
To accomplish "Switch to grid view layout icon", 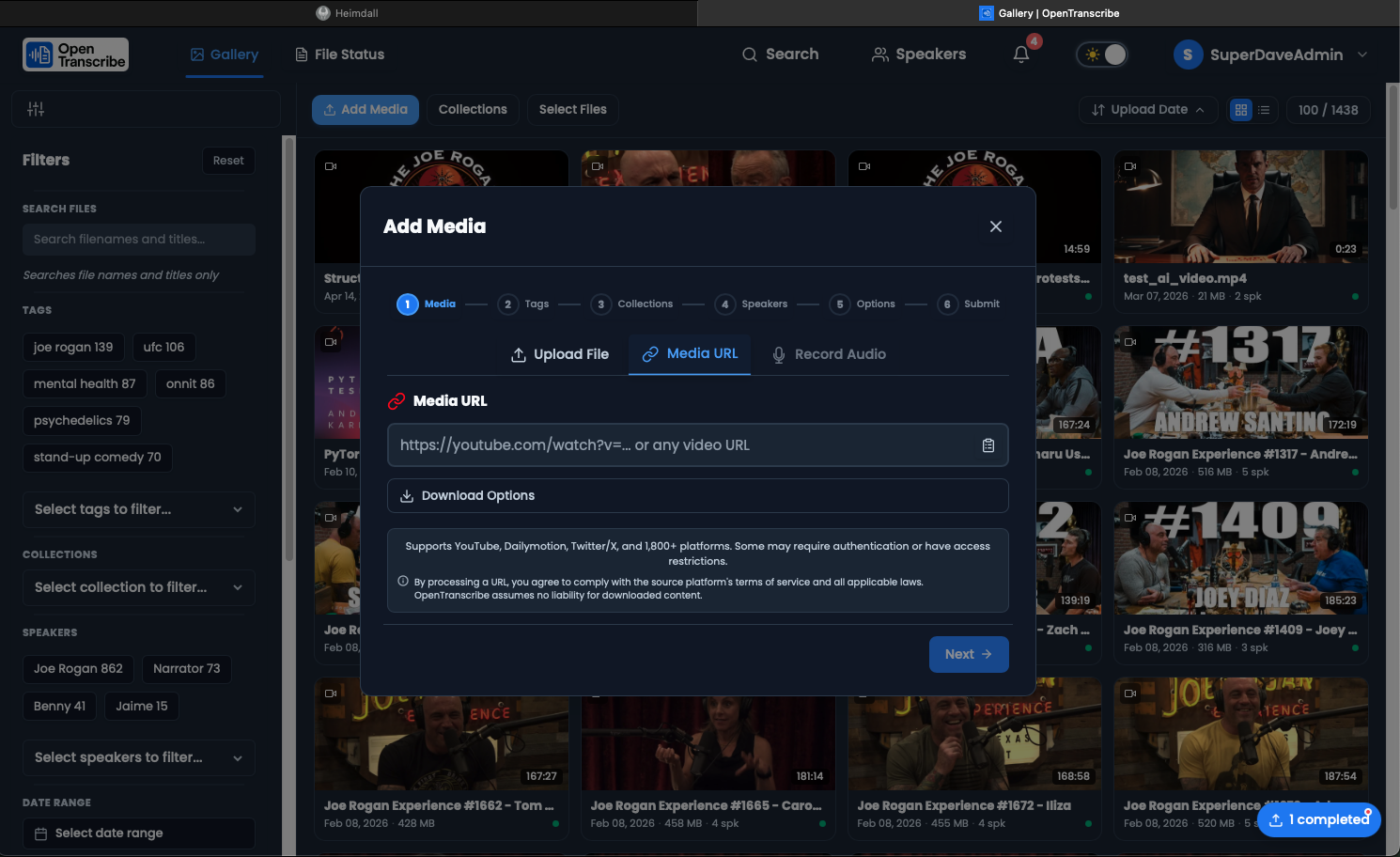I will 1241,110.
